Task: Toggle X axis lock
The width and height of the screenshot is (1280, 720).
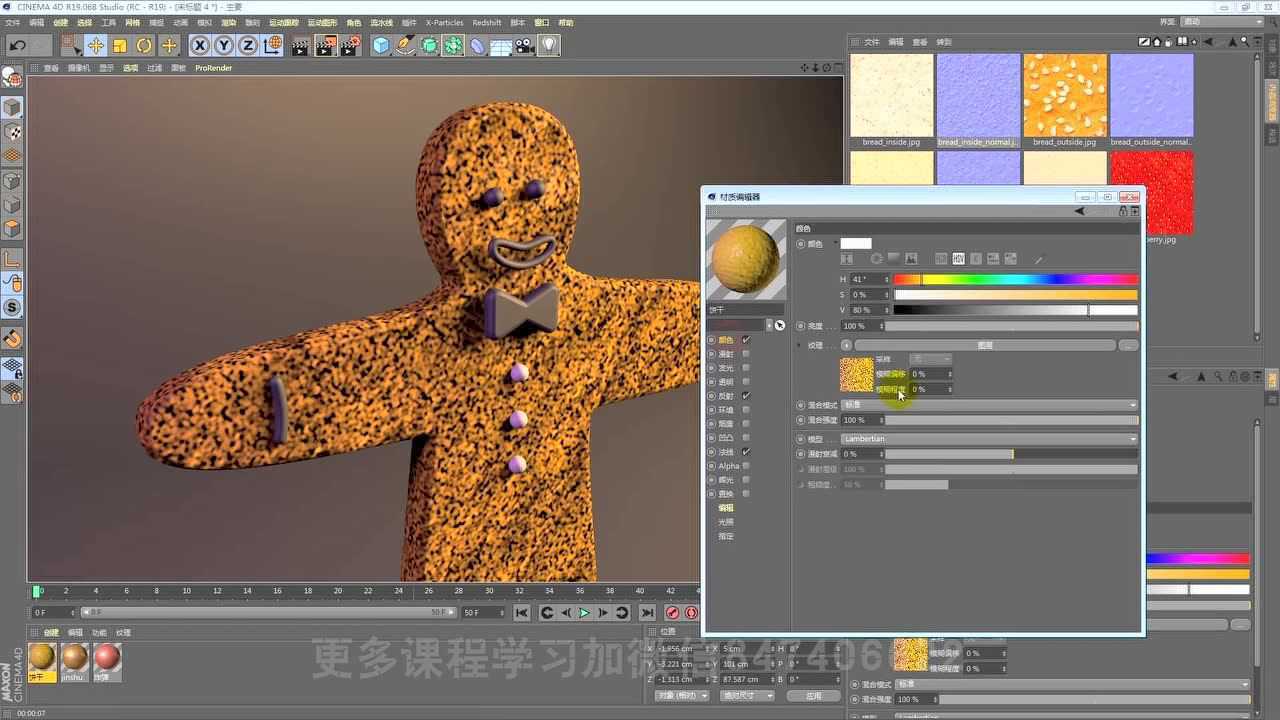Action: (x=199, y=45)
